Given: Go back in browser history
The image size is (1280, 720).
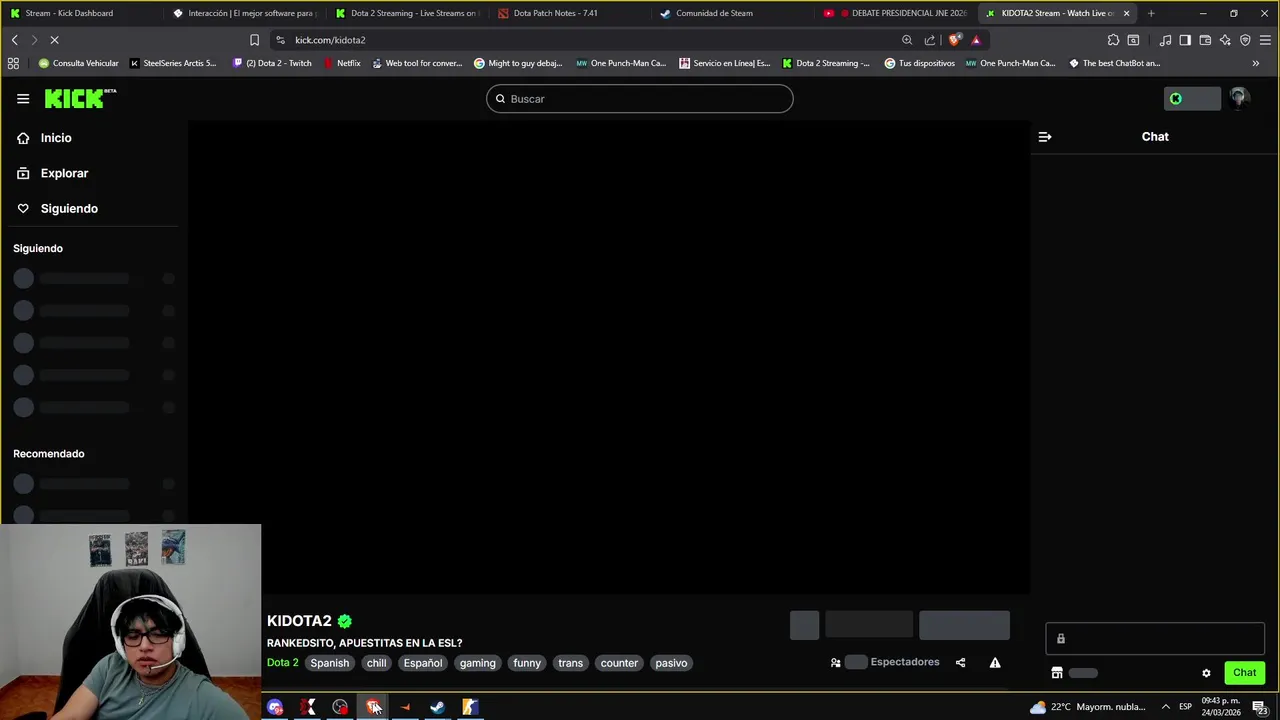Looking at the screenshot, I should [14, 40].
